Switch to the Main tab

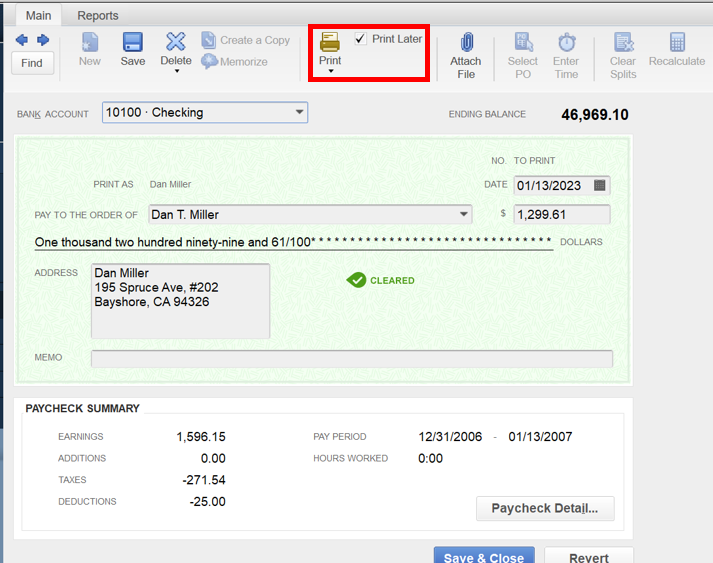point(38,15)
